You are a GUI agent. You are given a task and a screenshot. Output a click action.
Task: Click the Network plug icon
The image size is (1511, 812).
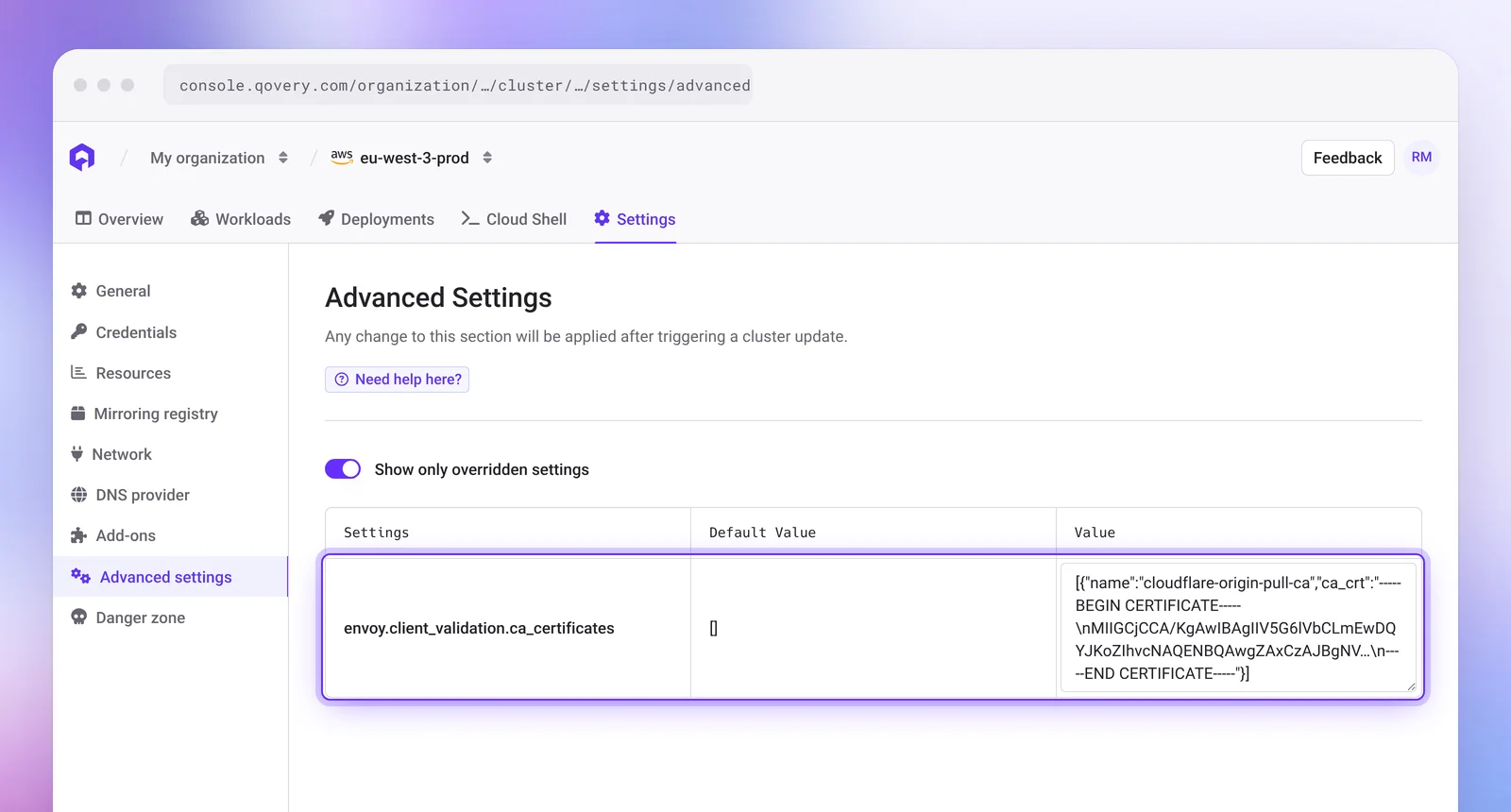[76, 453]
